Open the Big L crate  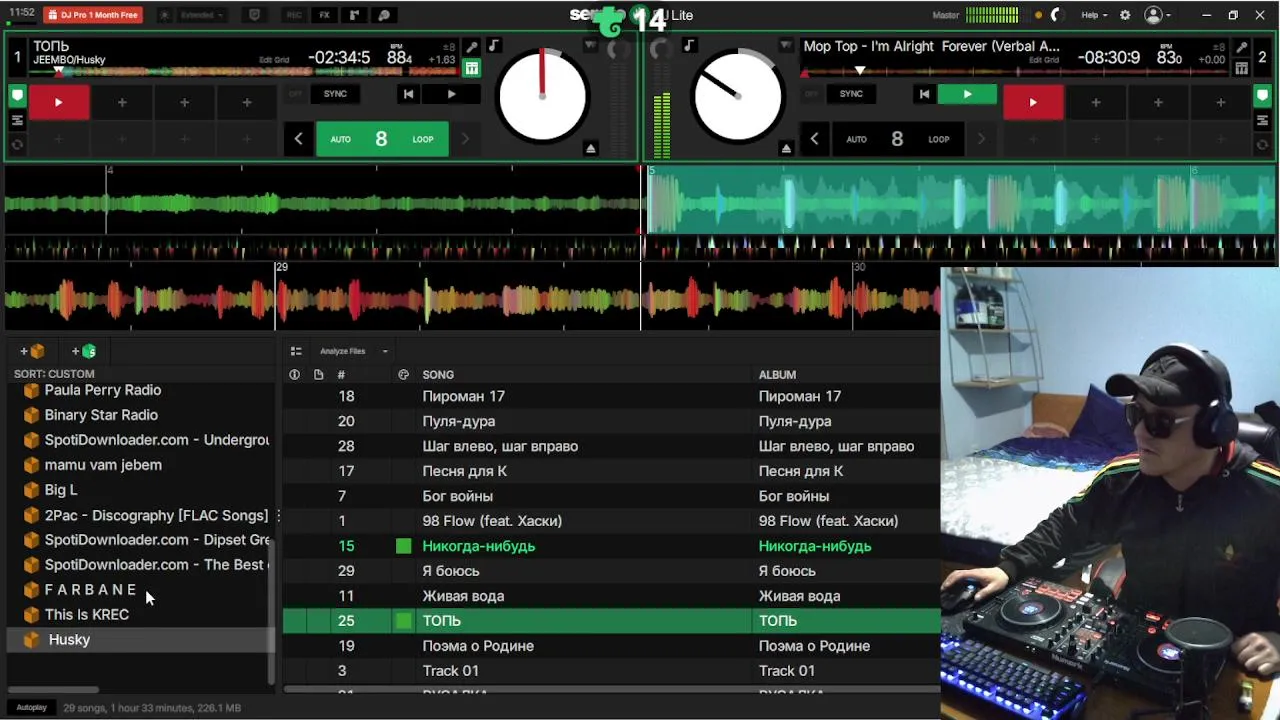click(61, 490)
